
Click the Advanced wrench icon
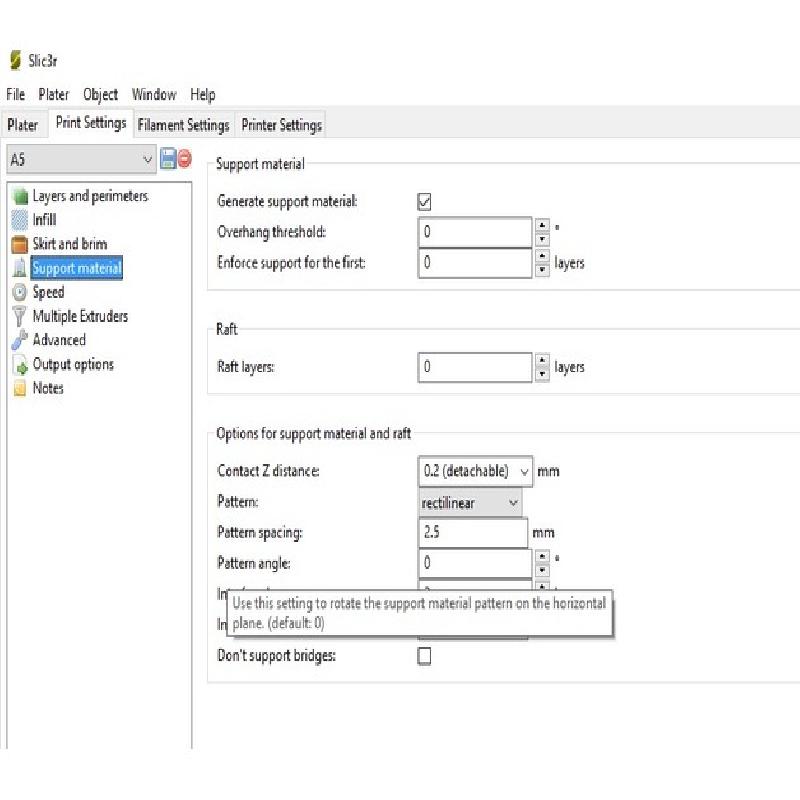19,340
